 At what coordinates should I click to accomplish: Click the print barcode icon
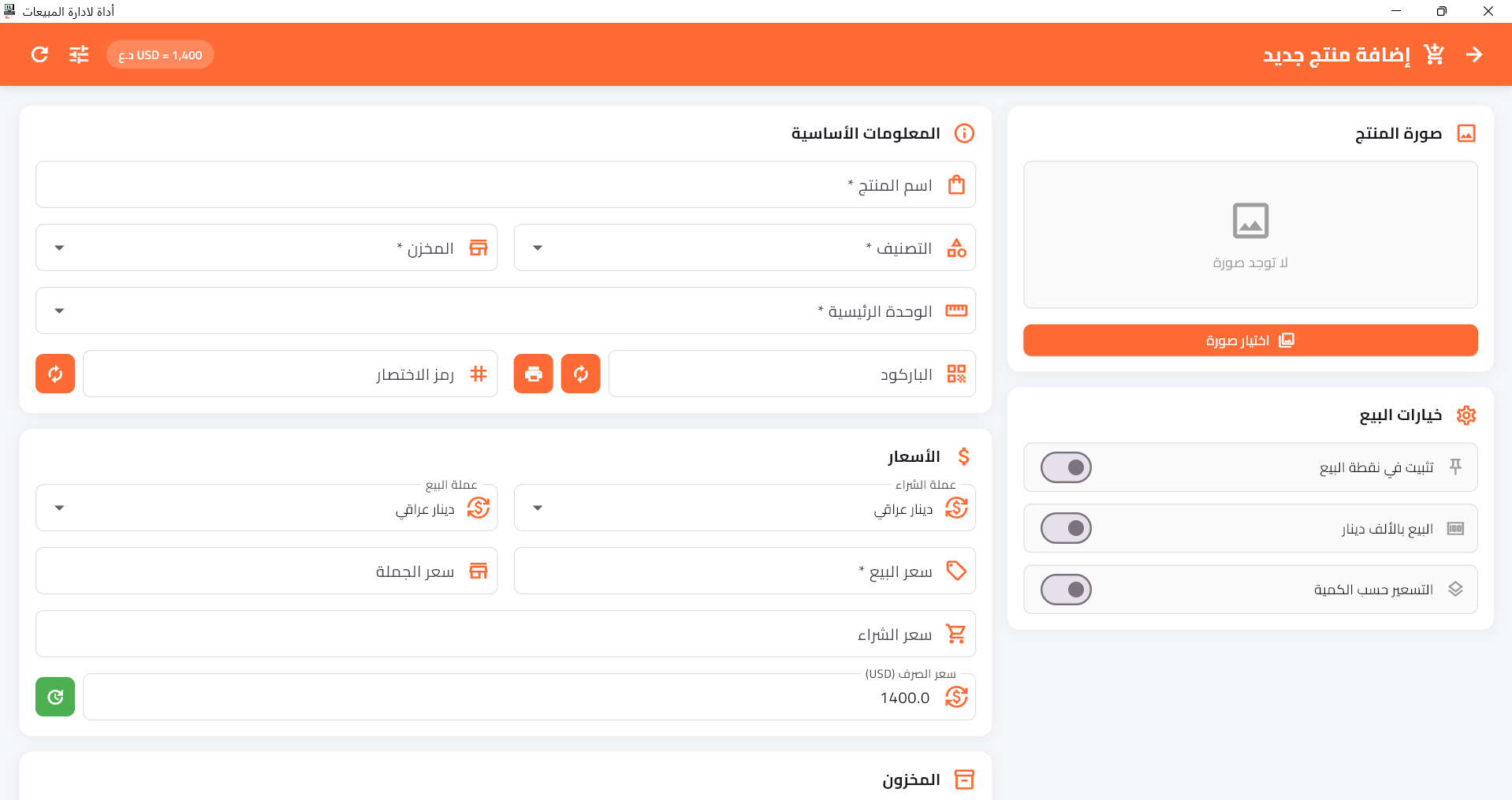tap(533, 373)
